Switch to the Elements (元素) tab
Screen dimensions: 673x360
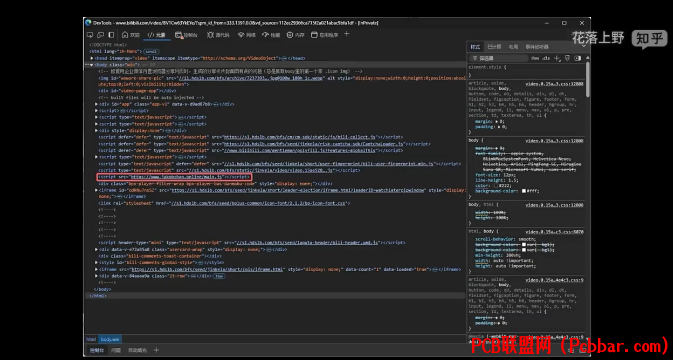157,35
